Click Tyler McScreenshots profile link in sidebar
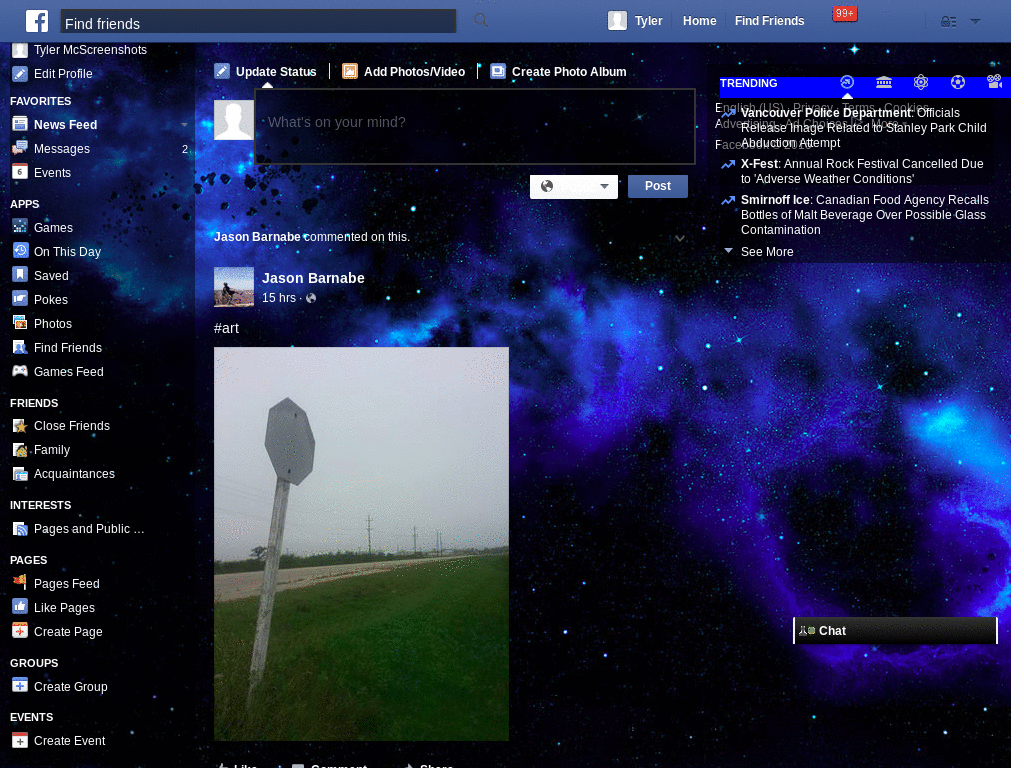This screenshot has width=1024, height=768. click(90, 50)
